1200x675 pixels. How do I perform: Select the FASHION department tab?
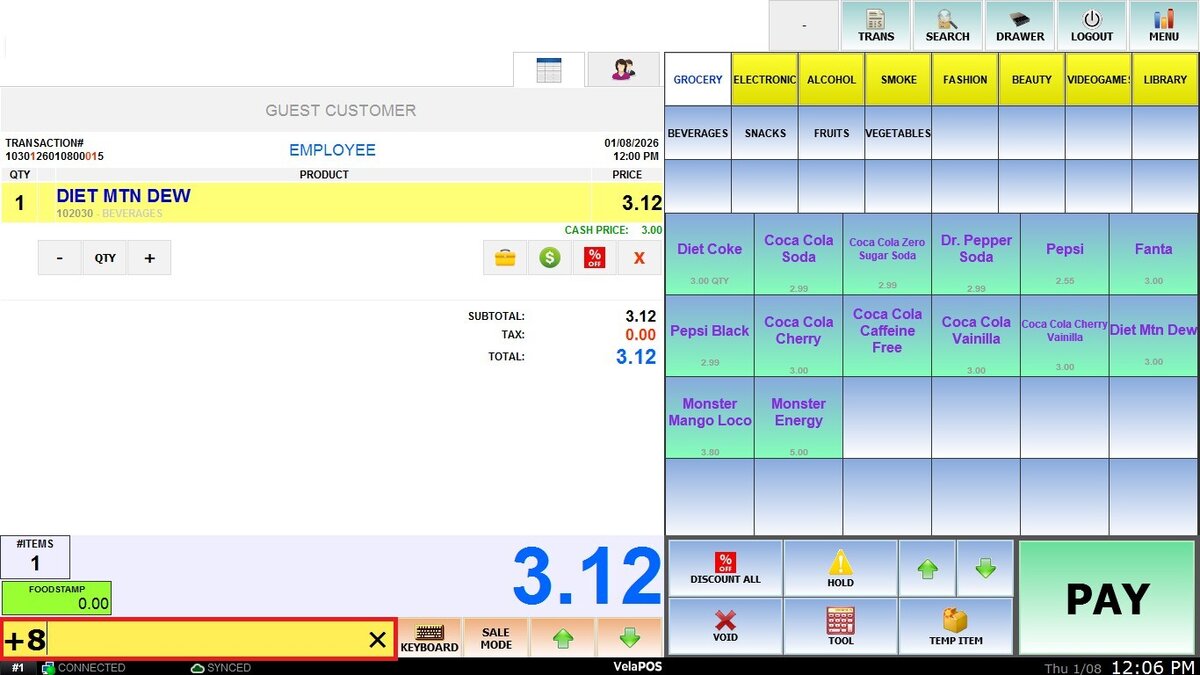pos(965,79)
